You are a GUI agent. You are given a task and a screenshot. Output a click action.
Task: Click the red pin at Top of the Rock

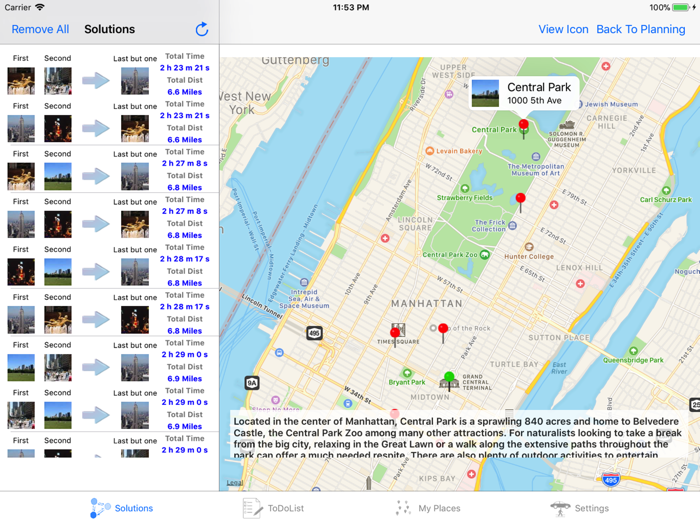coord(443,329)
